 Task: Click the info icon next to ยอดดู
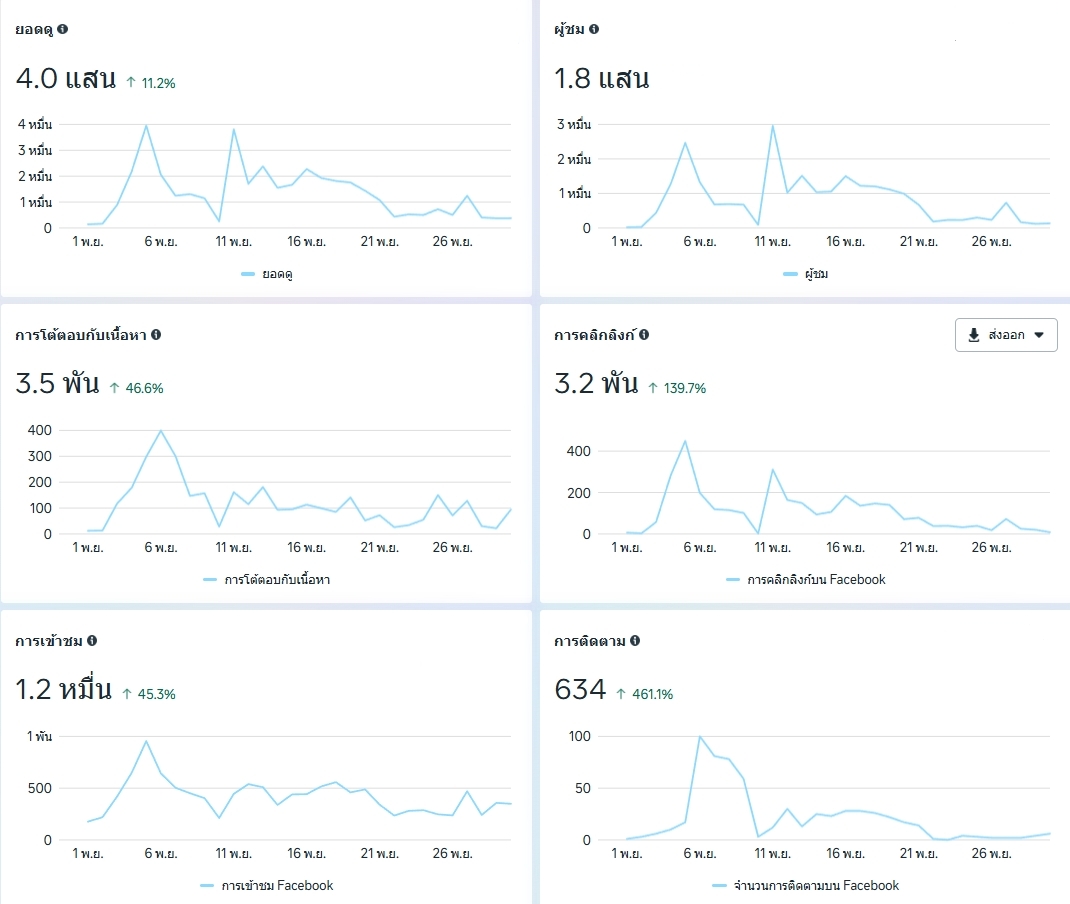pos(63,29)
